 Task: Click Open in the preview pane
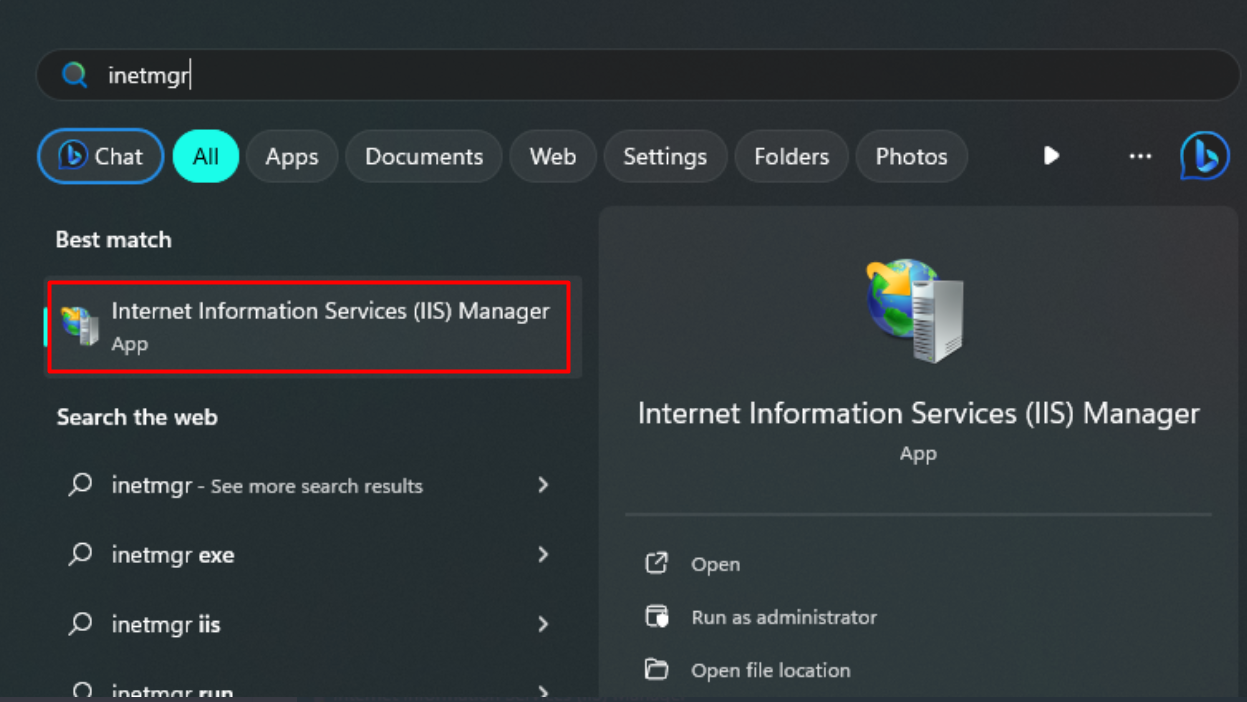[716, 564]
